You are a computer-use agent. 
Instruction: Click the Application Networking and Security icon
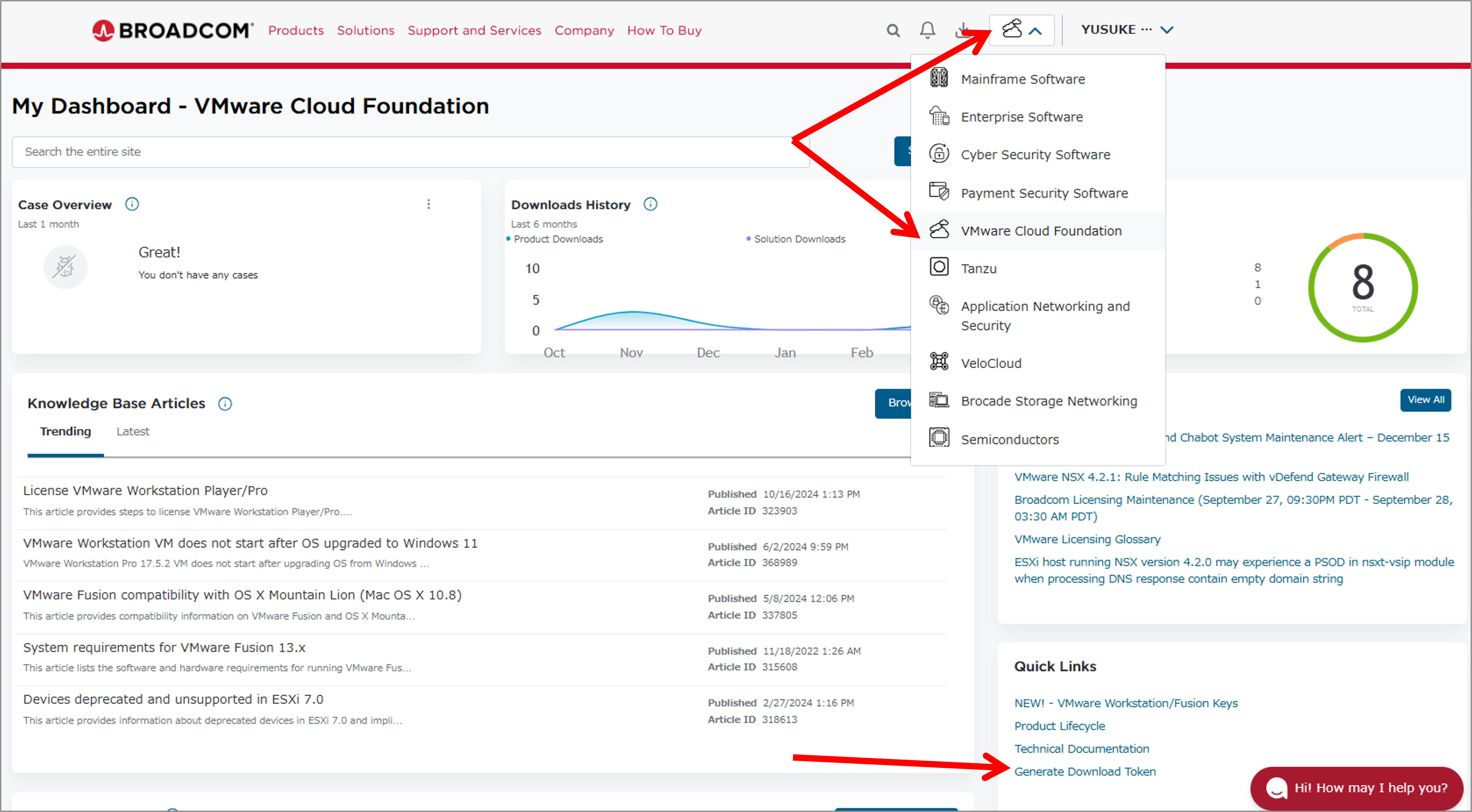(x=939, y=305)
